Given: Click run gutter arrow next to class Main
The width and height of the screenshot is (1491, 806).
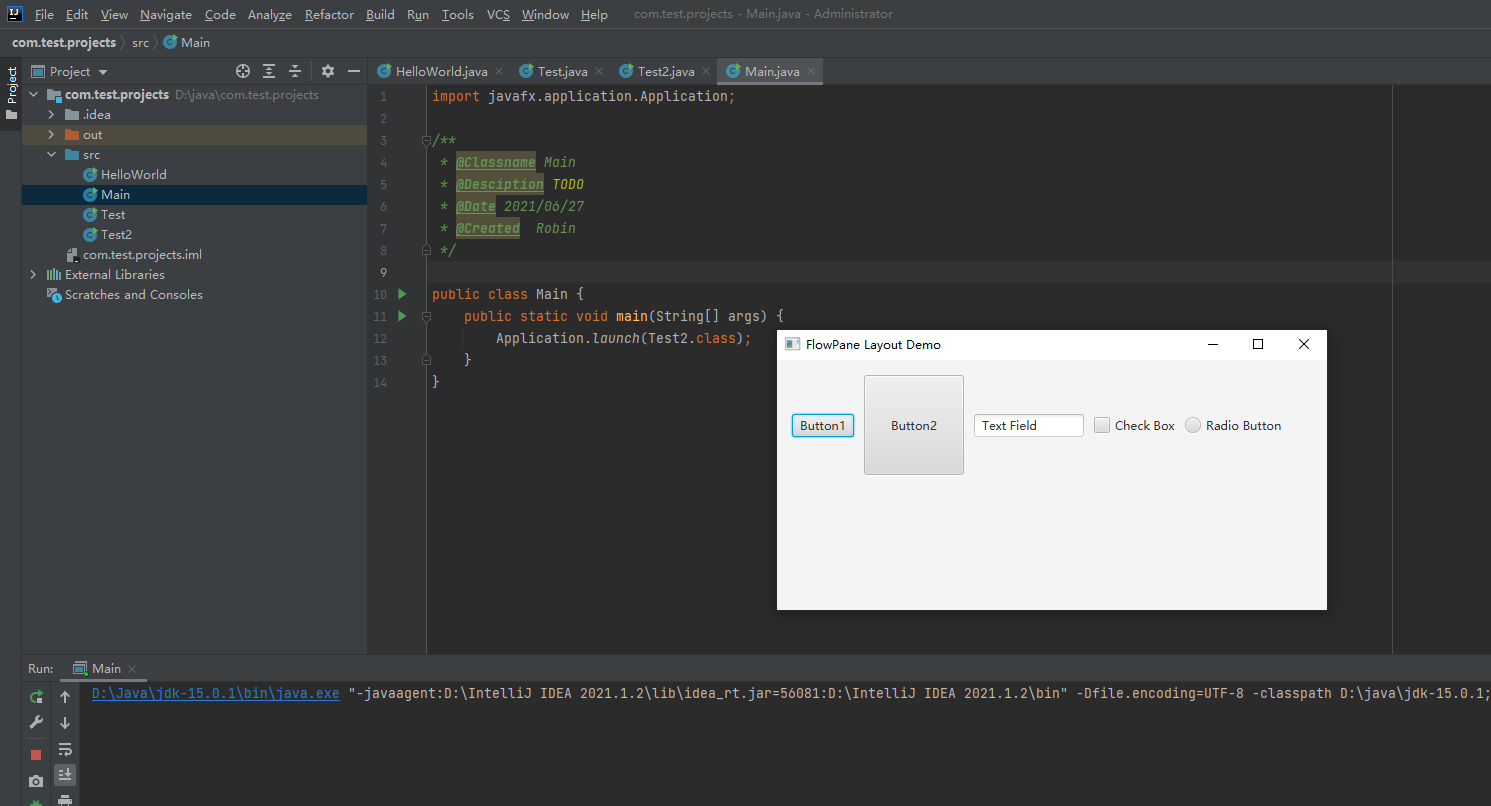Looking at the screenshot, I should tap(402, 294).
